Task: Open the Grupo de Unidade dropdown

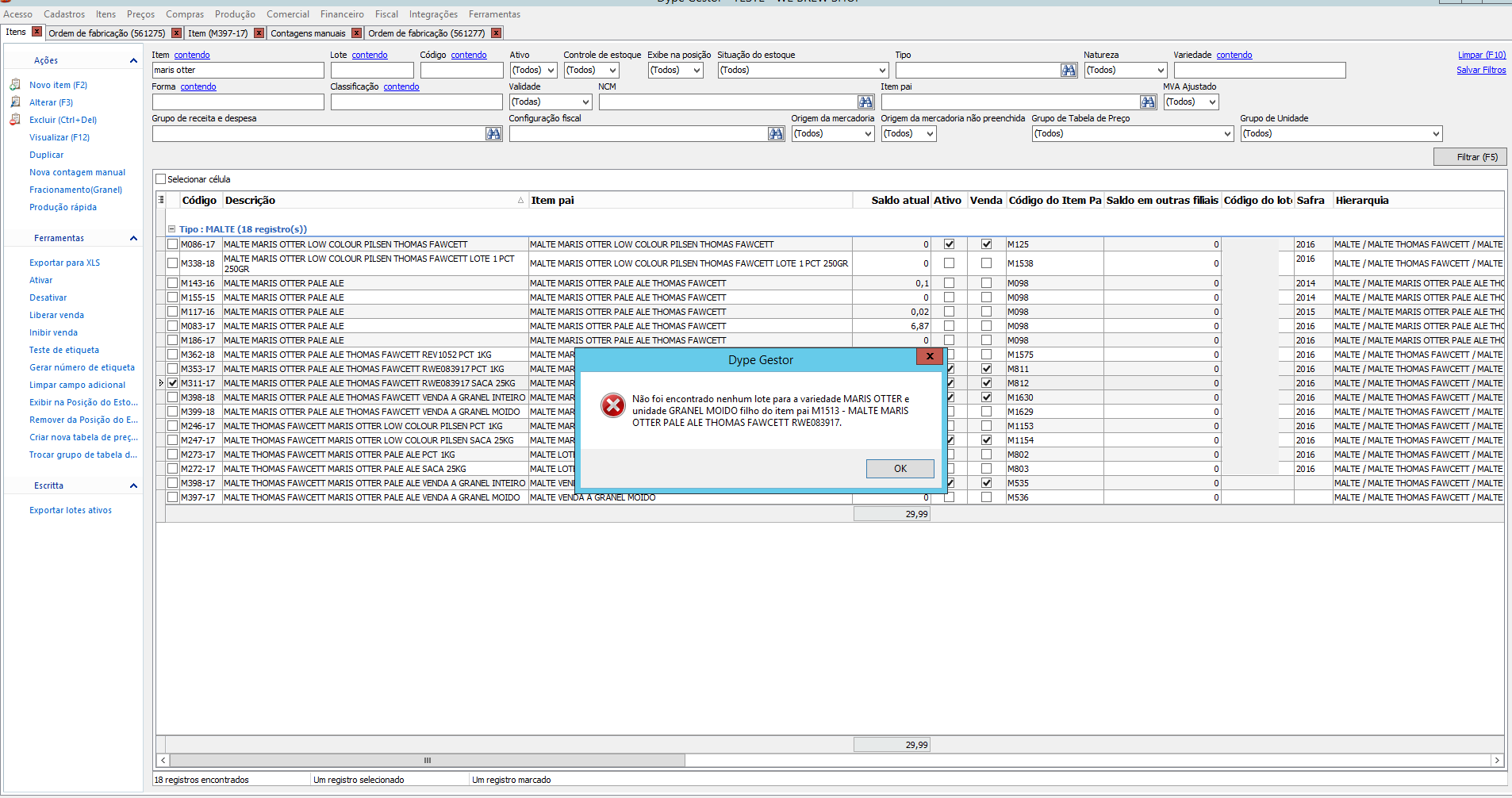Action: point(1436,134)
